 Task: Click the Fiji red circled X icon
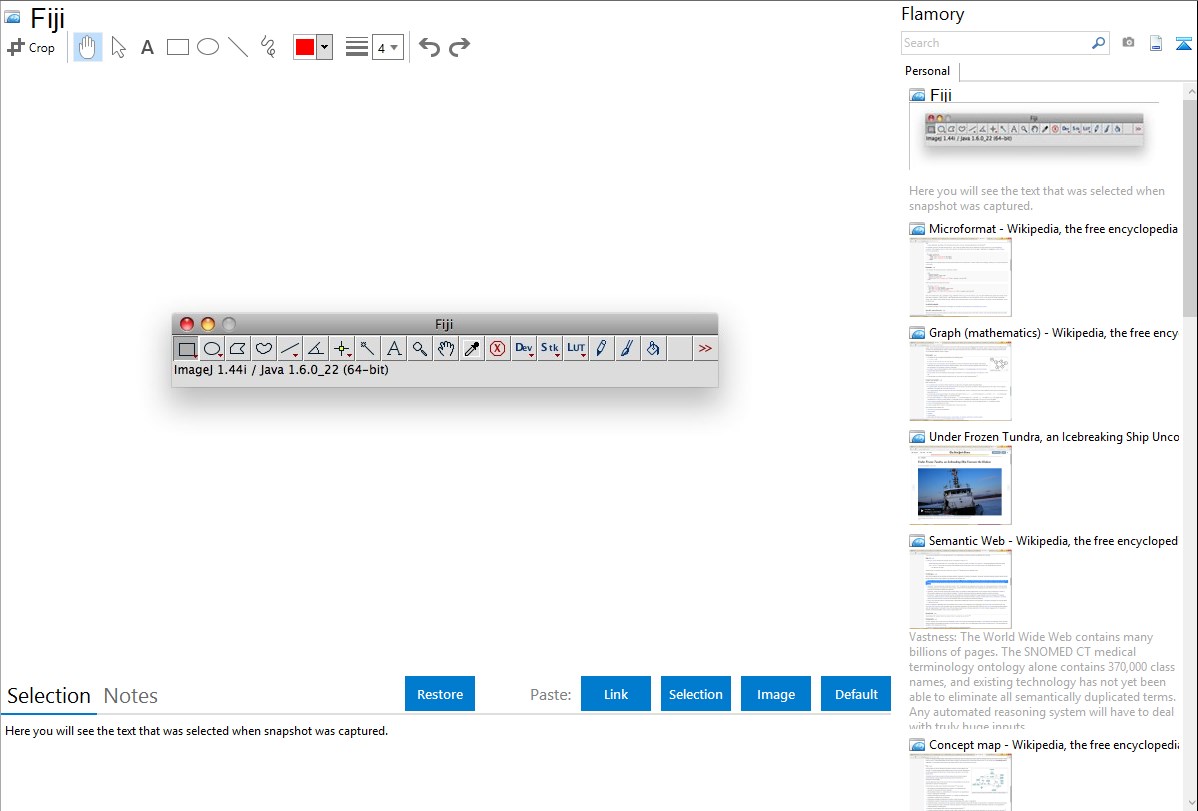tap(497, 349)
